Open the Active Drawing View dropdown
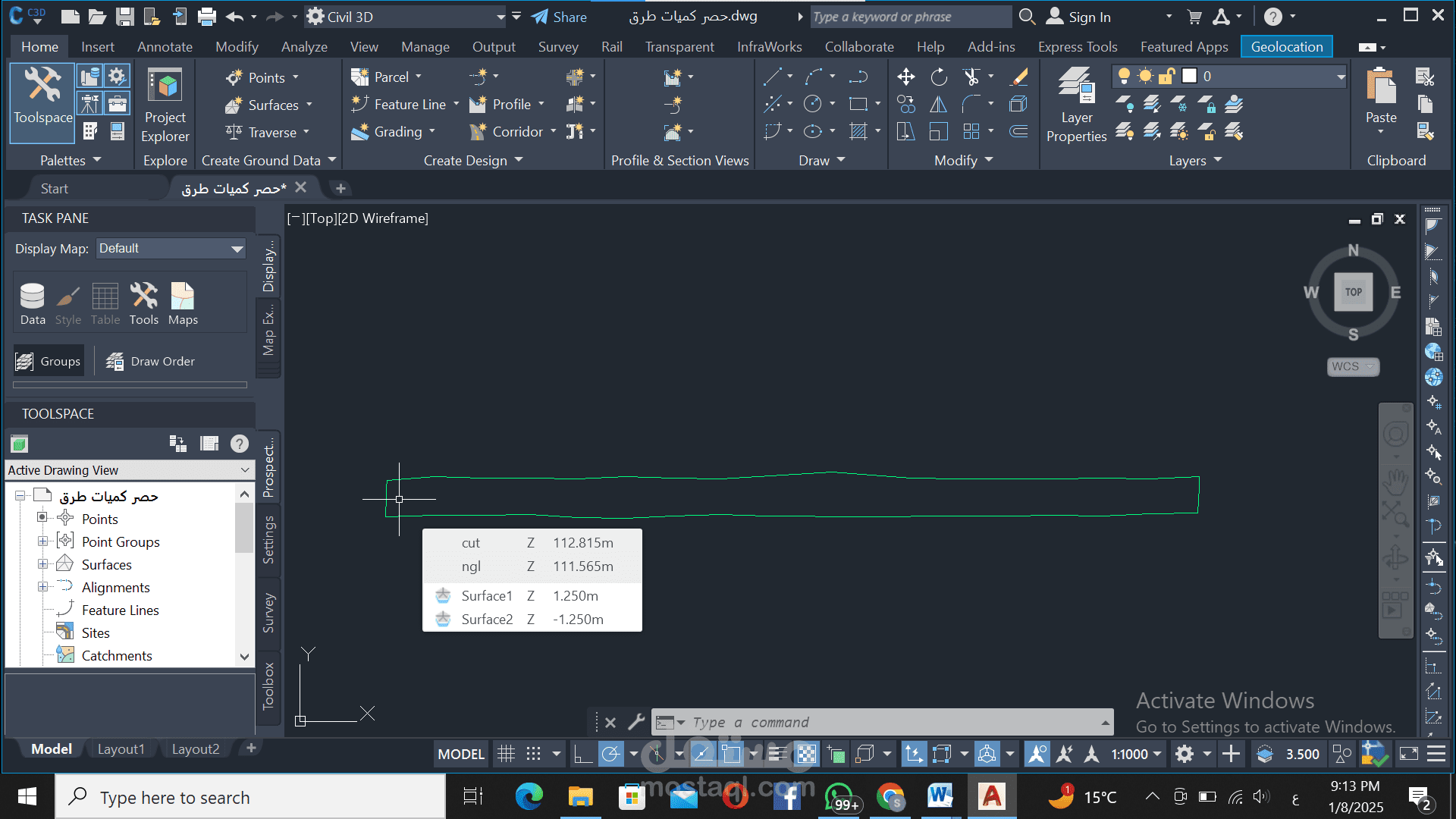The image size is (1456, 819). 129,470
